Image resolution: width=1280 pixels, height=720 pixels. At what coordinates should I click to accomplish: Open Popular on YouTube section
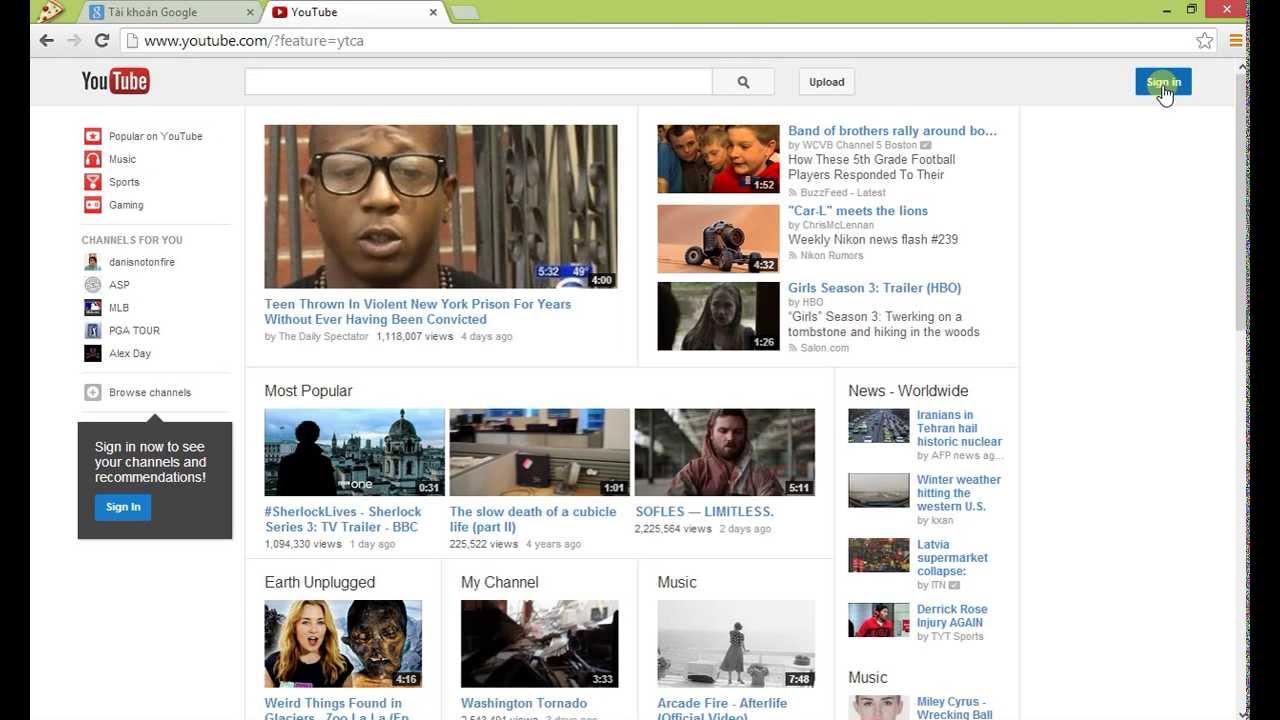point(155,136)
